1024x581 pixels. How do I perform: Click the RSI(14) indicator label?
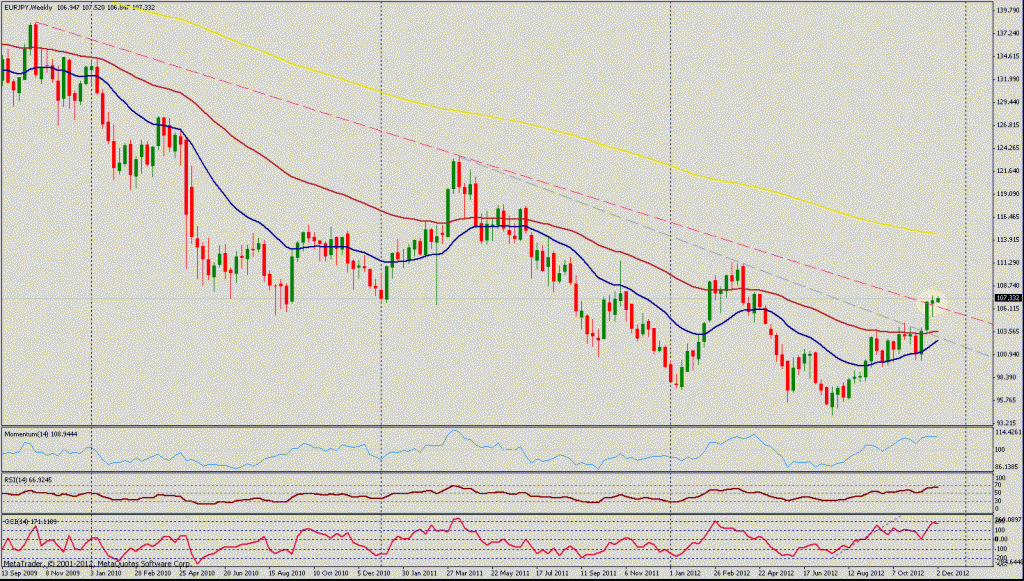click(x=28, y=479)
